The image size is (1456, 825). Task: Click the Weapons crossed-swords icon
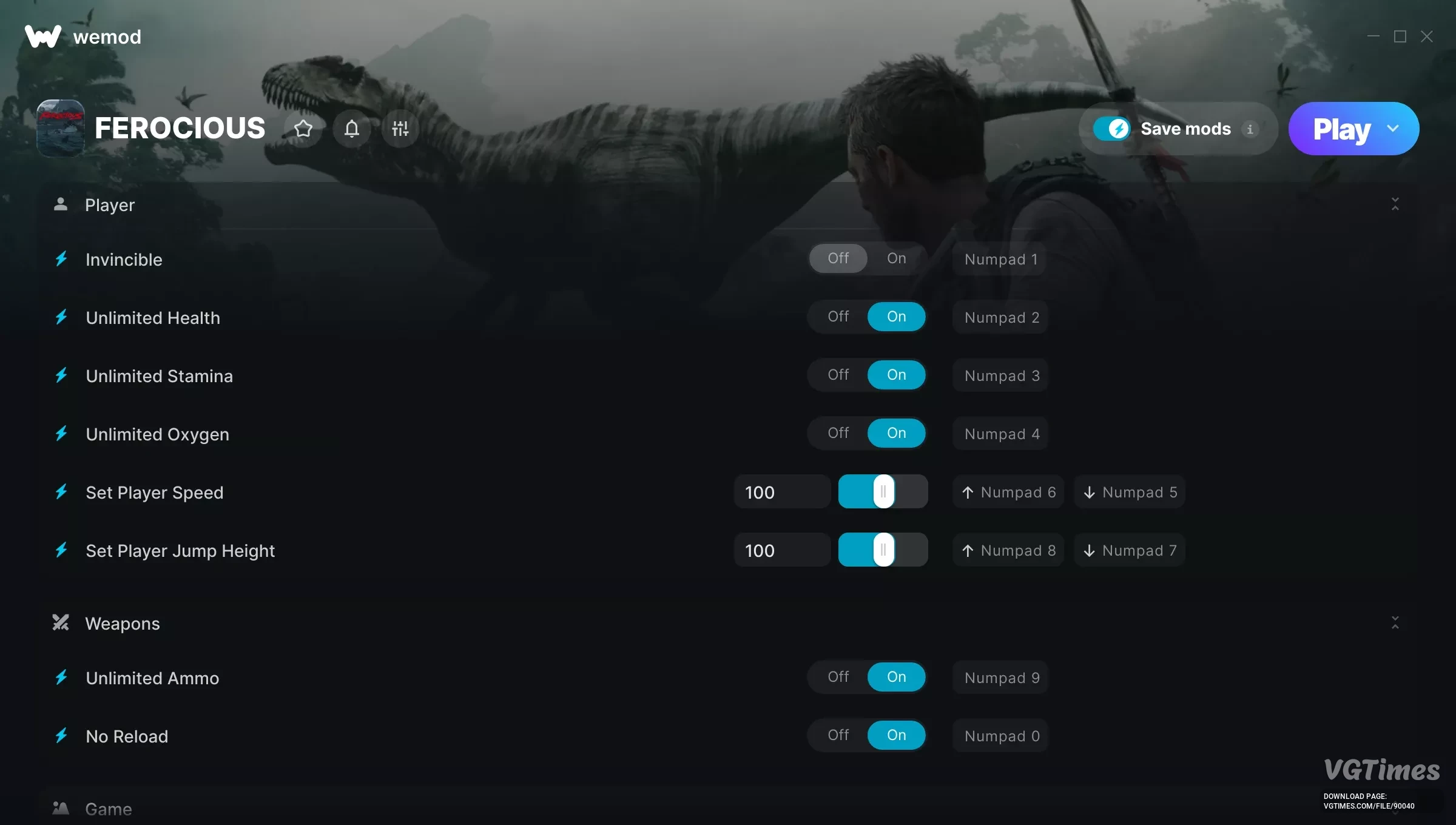coord(61,622)
